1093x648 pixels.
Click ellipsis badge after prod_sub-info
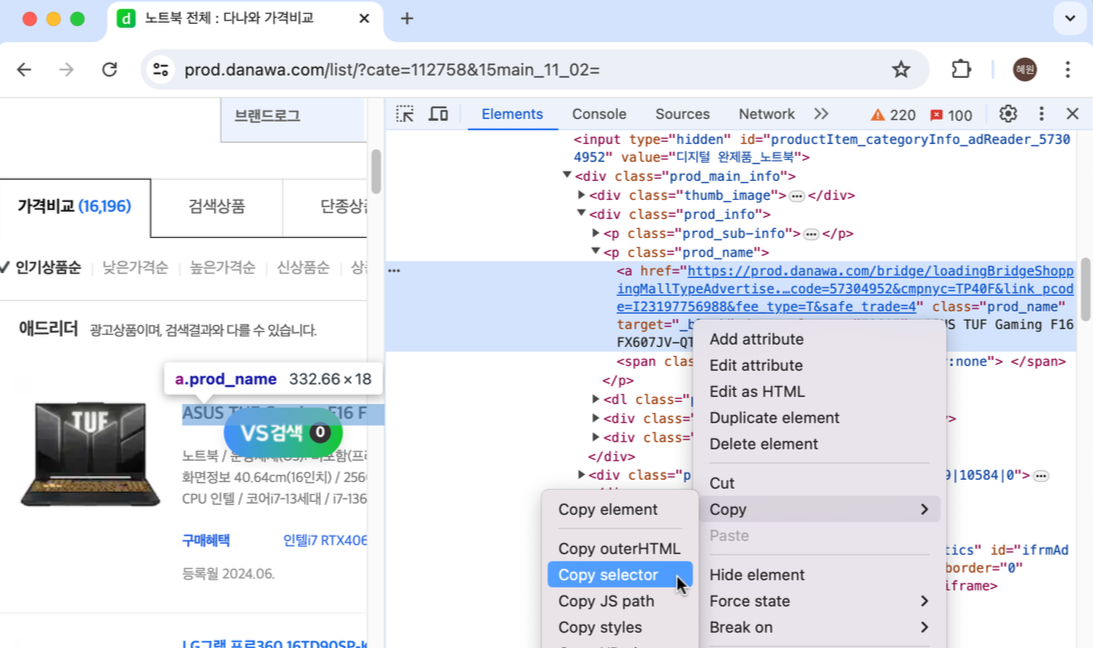tap(811, 234)
